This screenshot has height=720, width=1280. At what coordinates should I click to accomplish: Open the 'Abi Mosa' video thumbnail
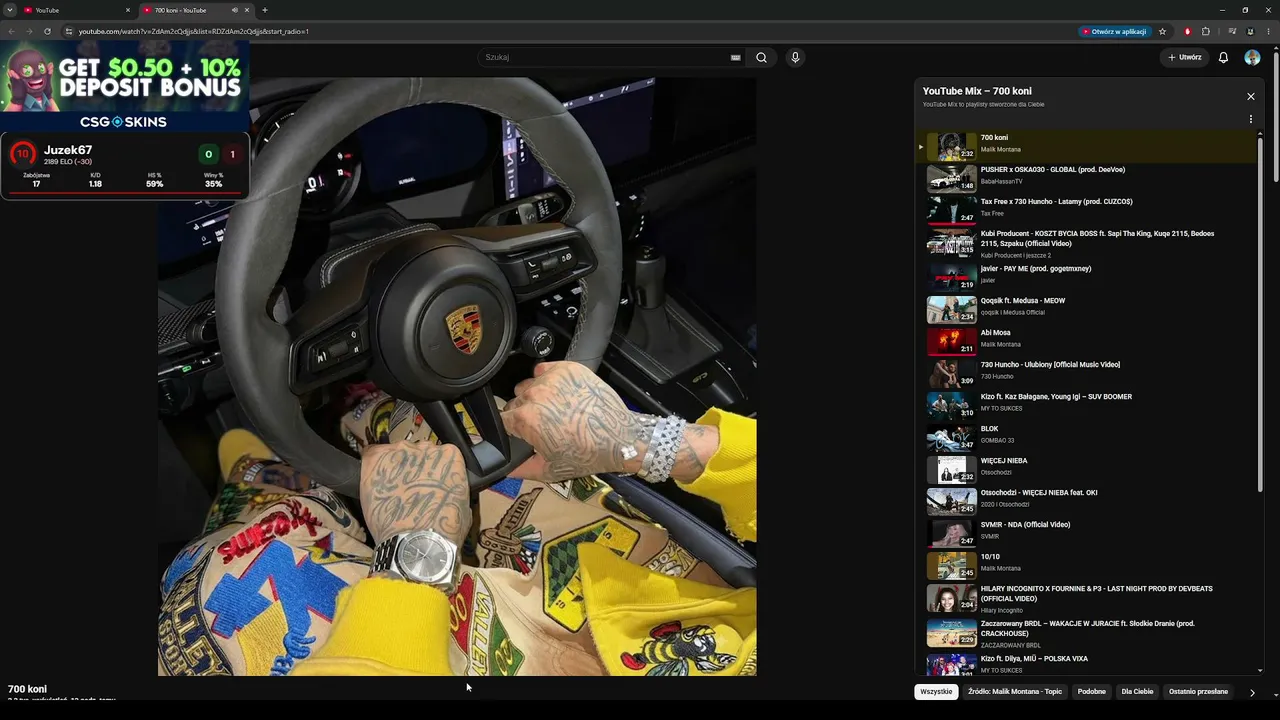951,341
